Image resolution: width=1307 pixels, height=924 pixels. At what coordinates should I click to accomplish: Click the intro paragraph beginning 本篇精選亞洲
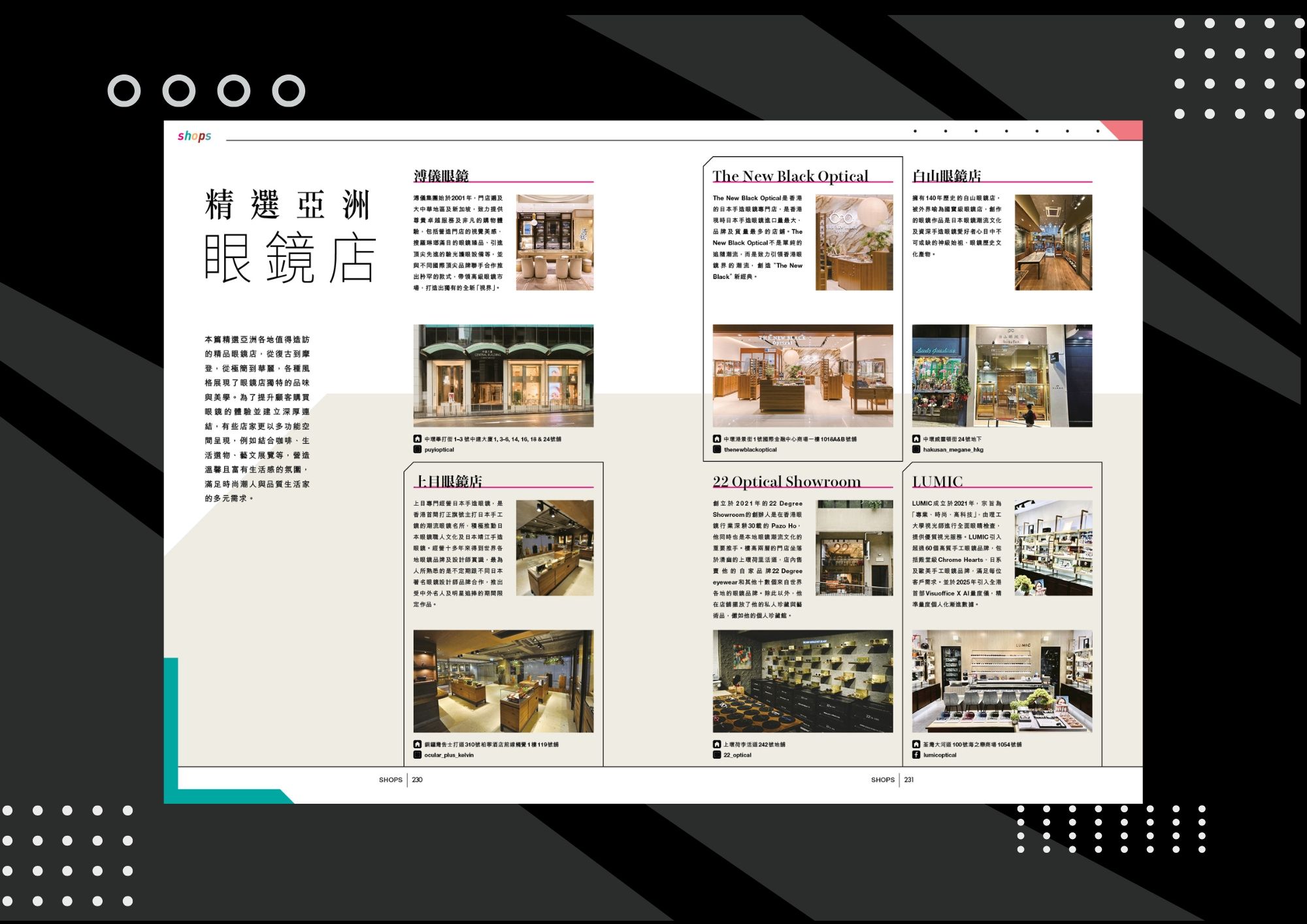(x=257, y=419)
